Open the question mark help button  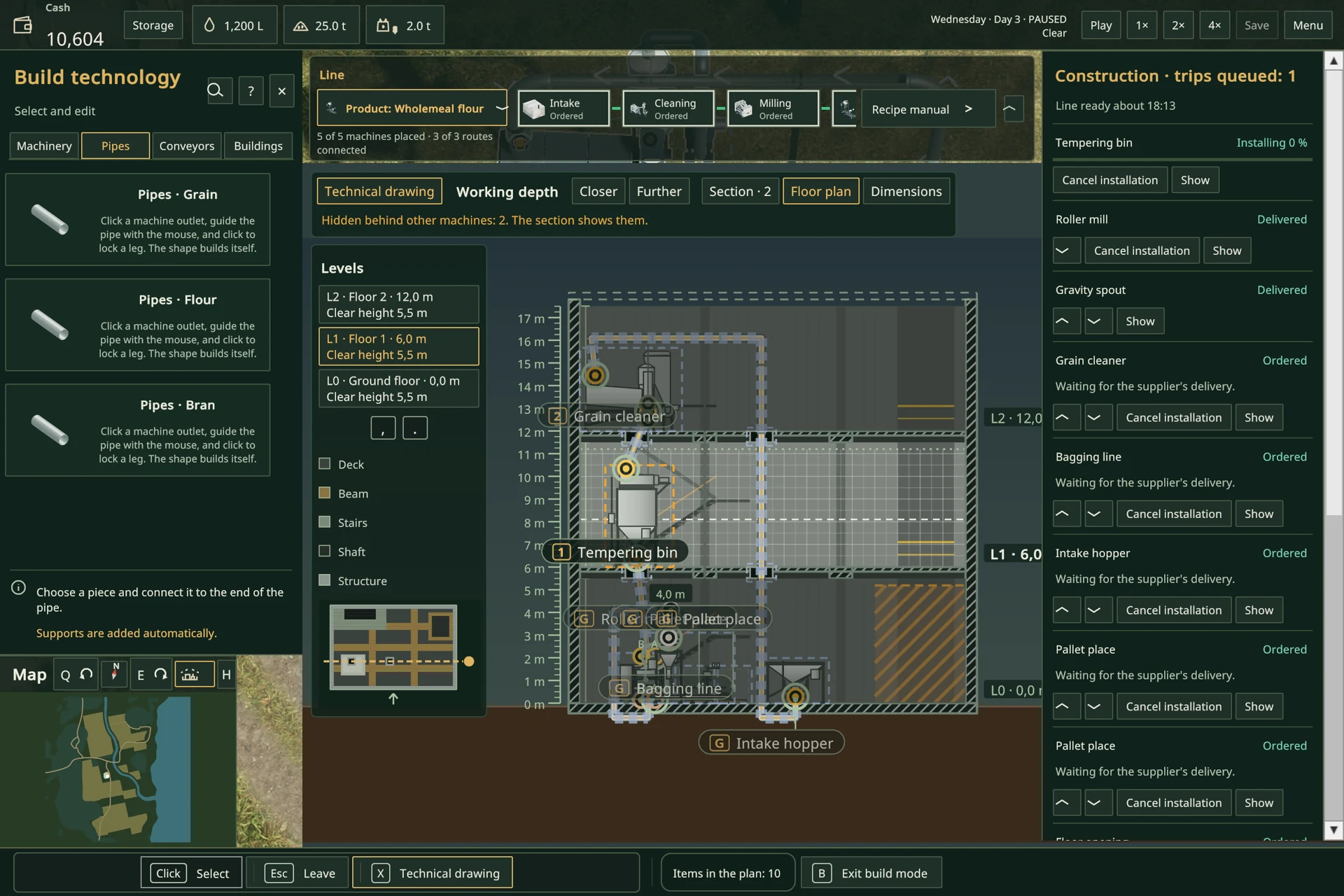pyautogui.click(x=251, y=91)
